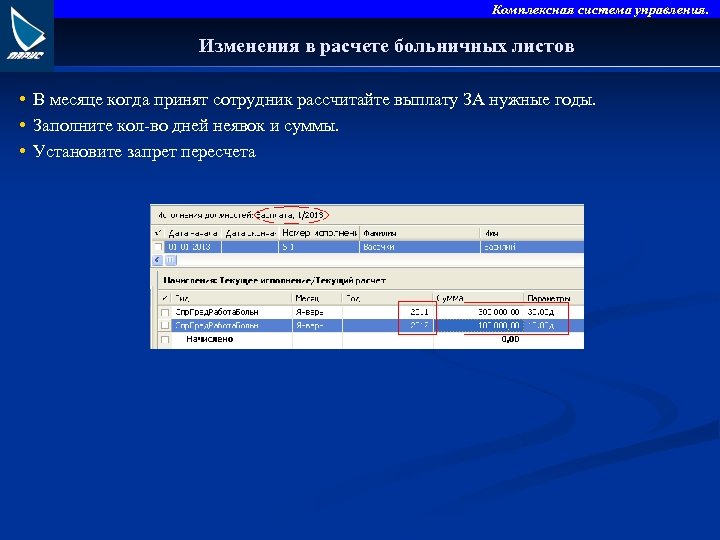Select the execution number cell in the 01.01.2013 row
The height and width of the screenshot is (540, 720).
[319, 247]
